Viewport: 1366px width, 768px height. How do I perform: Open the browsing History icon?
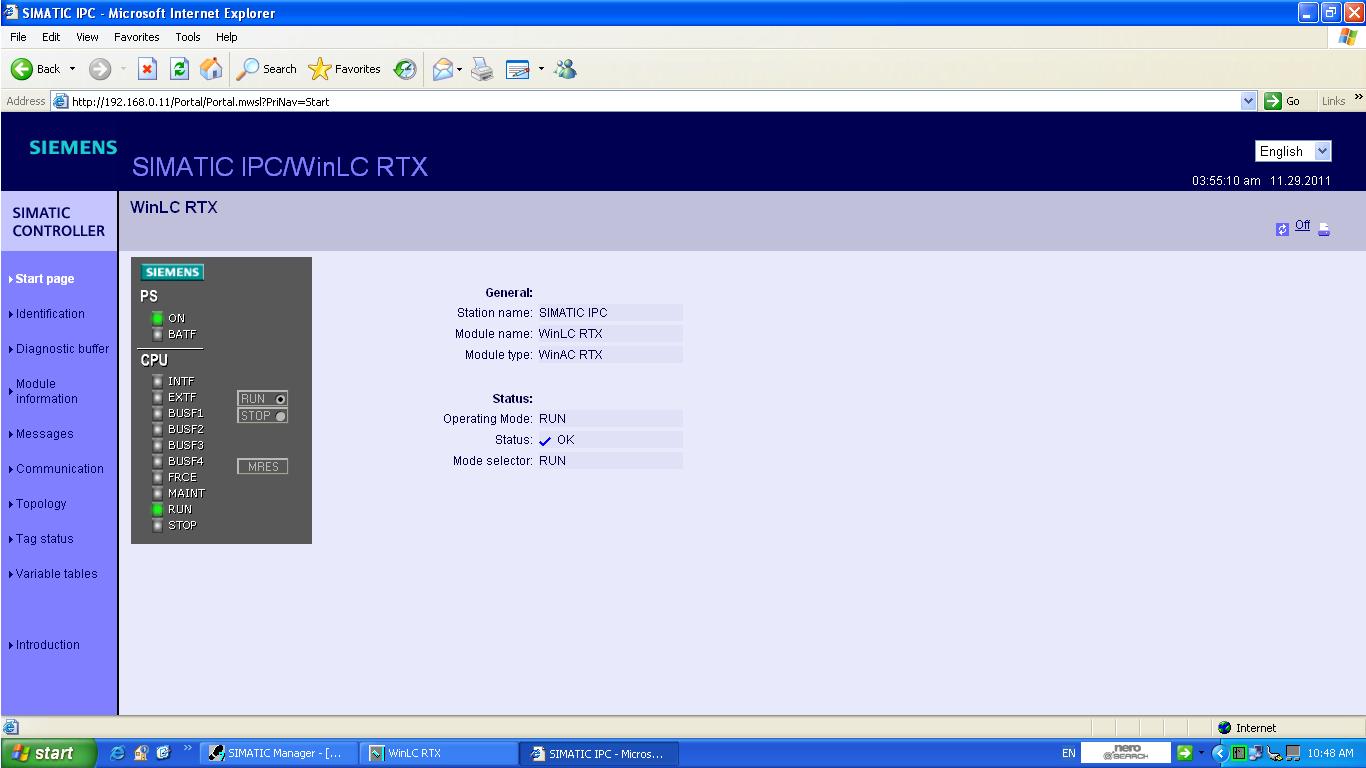click(405, 69)
